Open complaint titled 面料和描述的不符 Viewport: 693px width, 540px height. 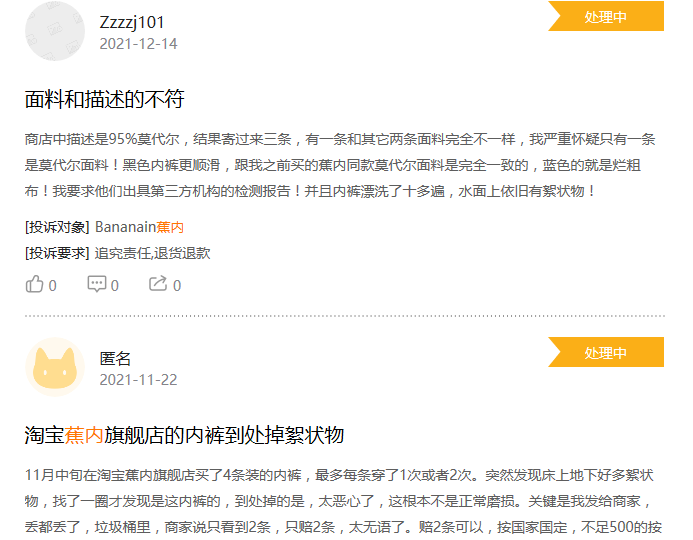pos(104,99)
